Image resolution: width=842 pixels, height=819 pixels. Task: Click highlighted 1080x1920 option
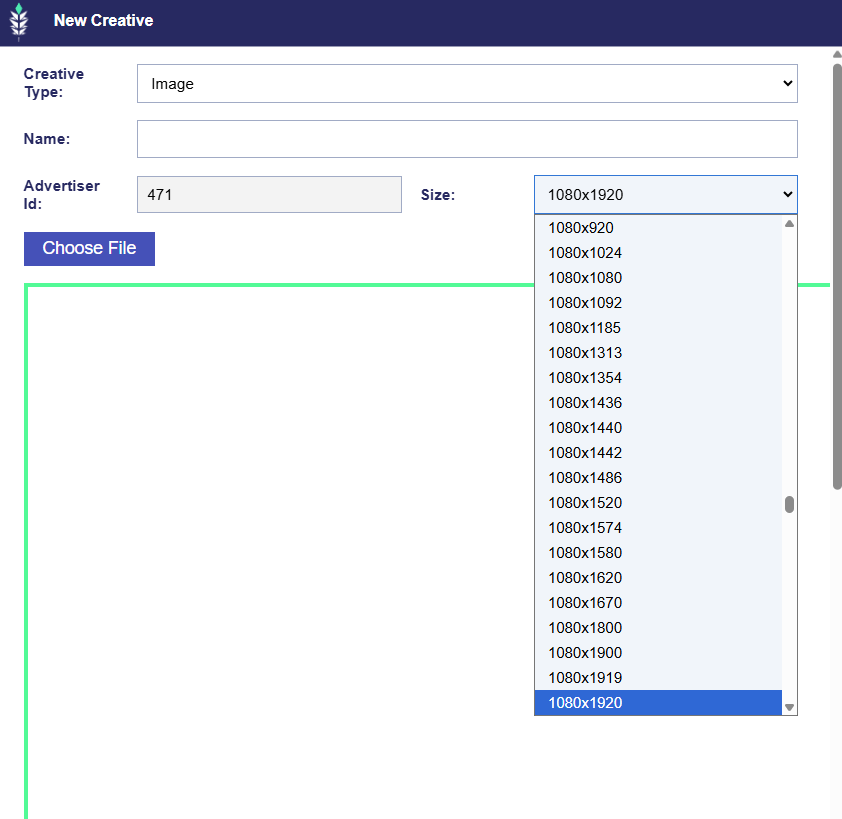[585, 703]
